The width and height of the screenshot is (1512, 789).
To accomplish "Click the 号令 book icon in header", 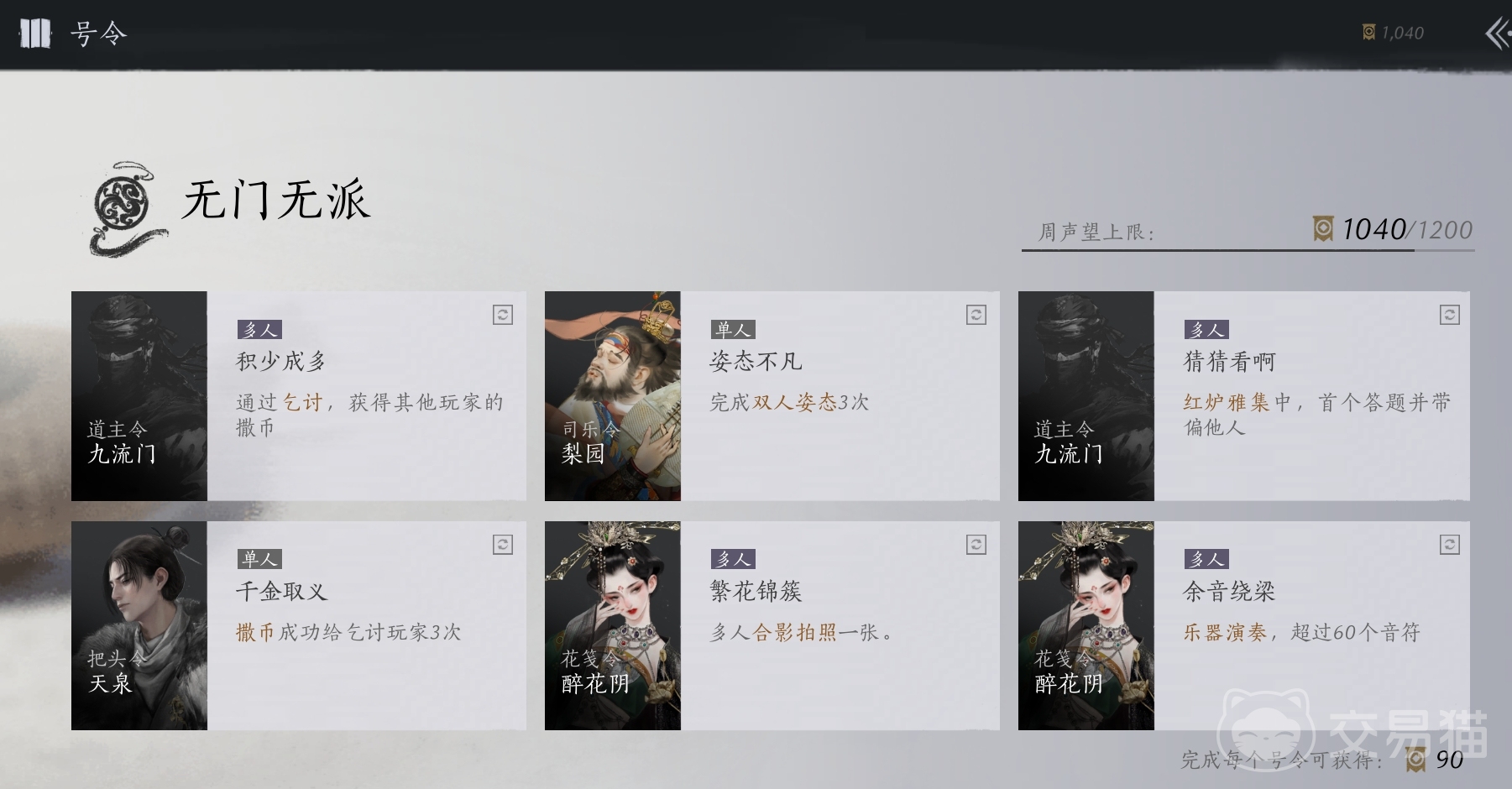I will (x=35, y=34).
